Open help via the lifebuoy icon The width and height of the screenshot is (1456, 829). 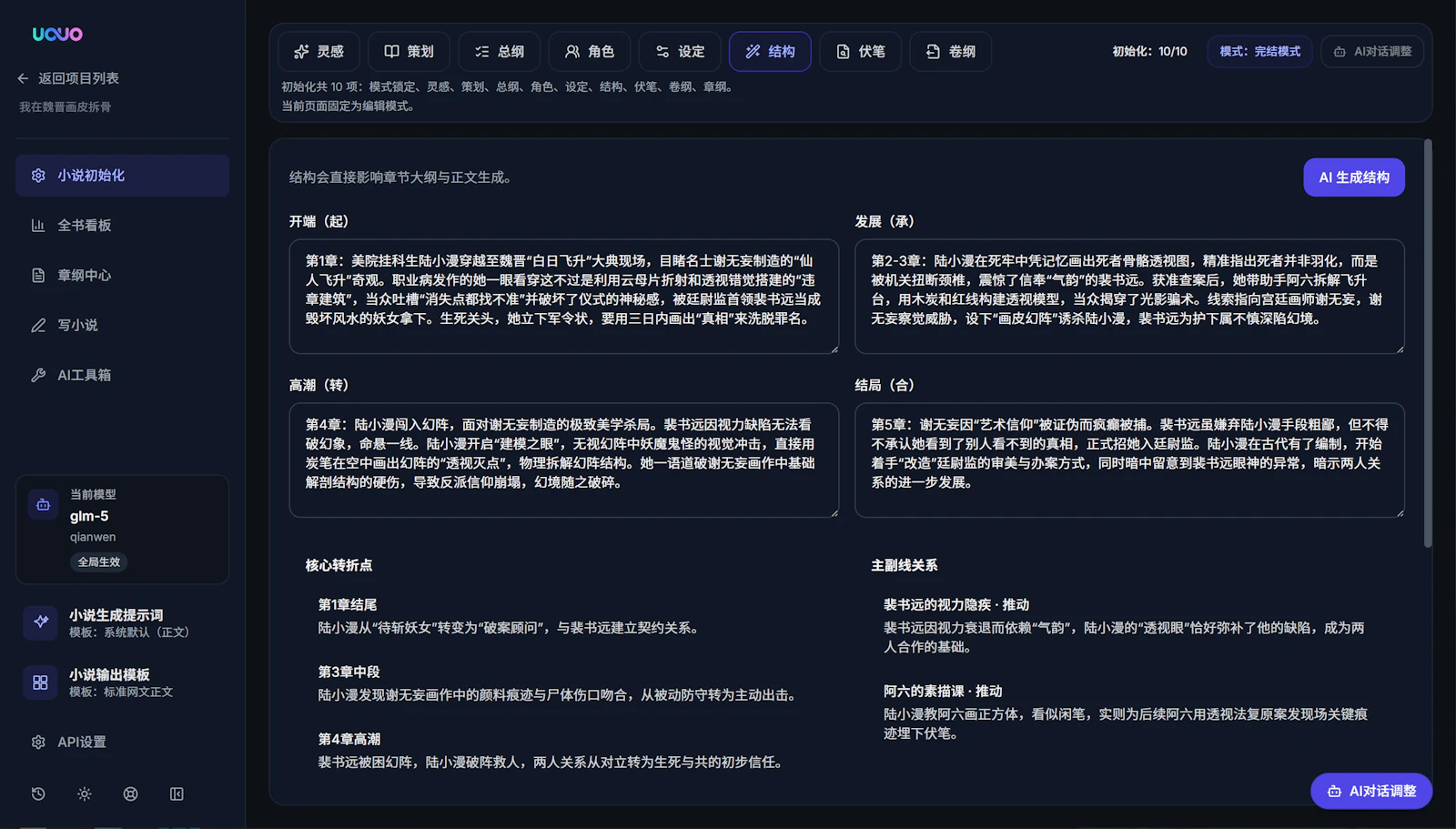(x=130, y=794)
